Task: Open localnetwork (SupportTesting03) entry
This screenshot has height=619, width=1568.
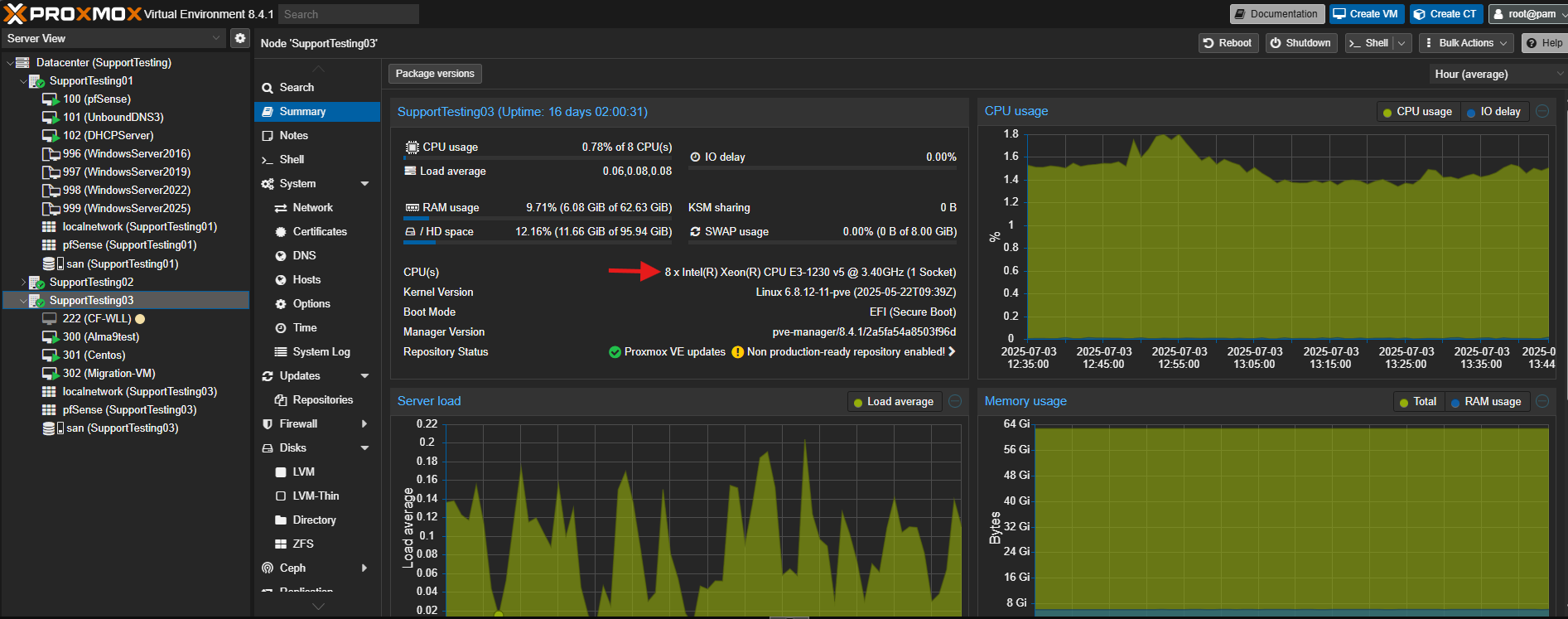Action: (x=140, y=391)
